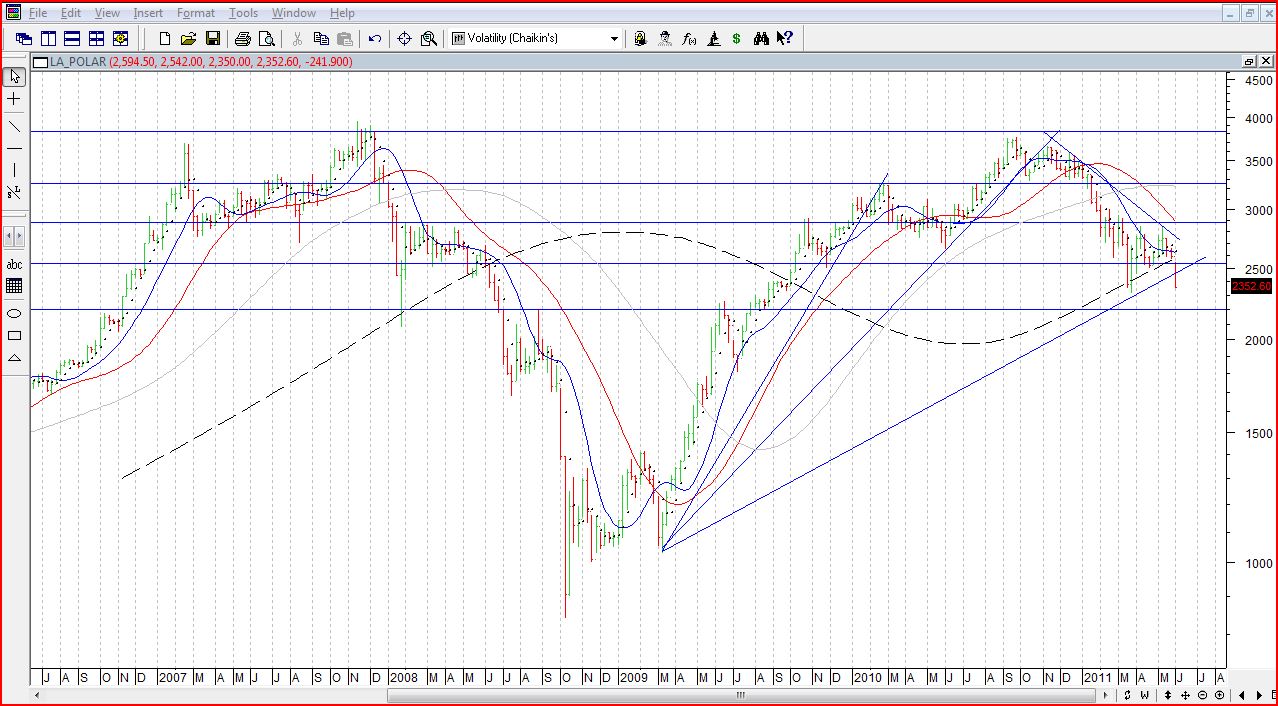Click the cut scissors icon
Screen dimensions: 1278x706
(297, 39)
